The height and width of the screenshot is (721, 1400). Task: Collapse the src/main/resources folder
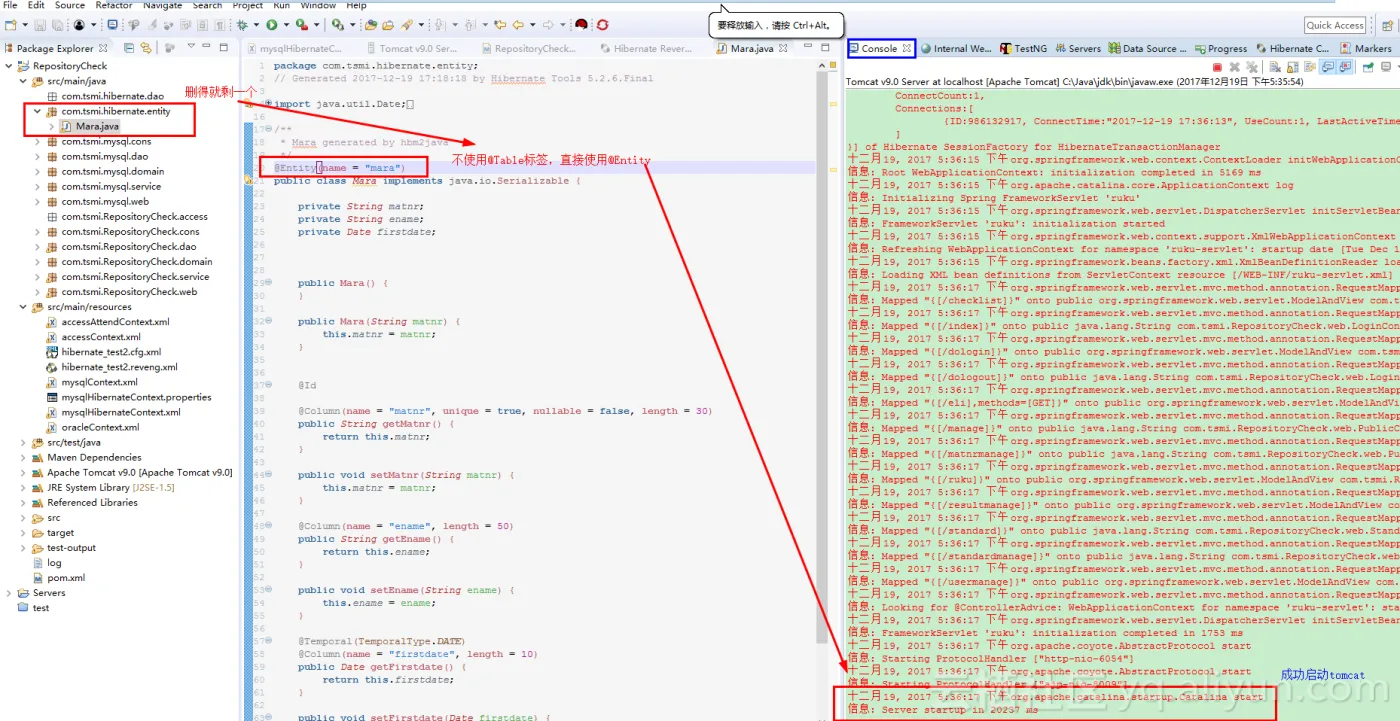pos(23,307)
